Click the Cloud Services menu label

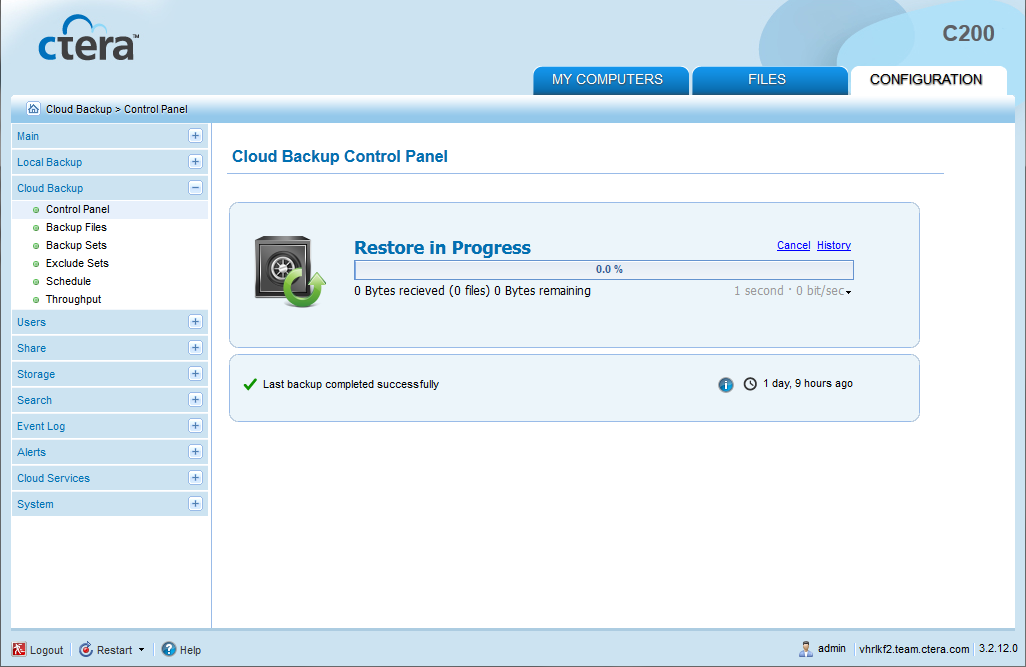(54, 478)
